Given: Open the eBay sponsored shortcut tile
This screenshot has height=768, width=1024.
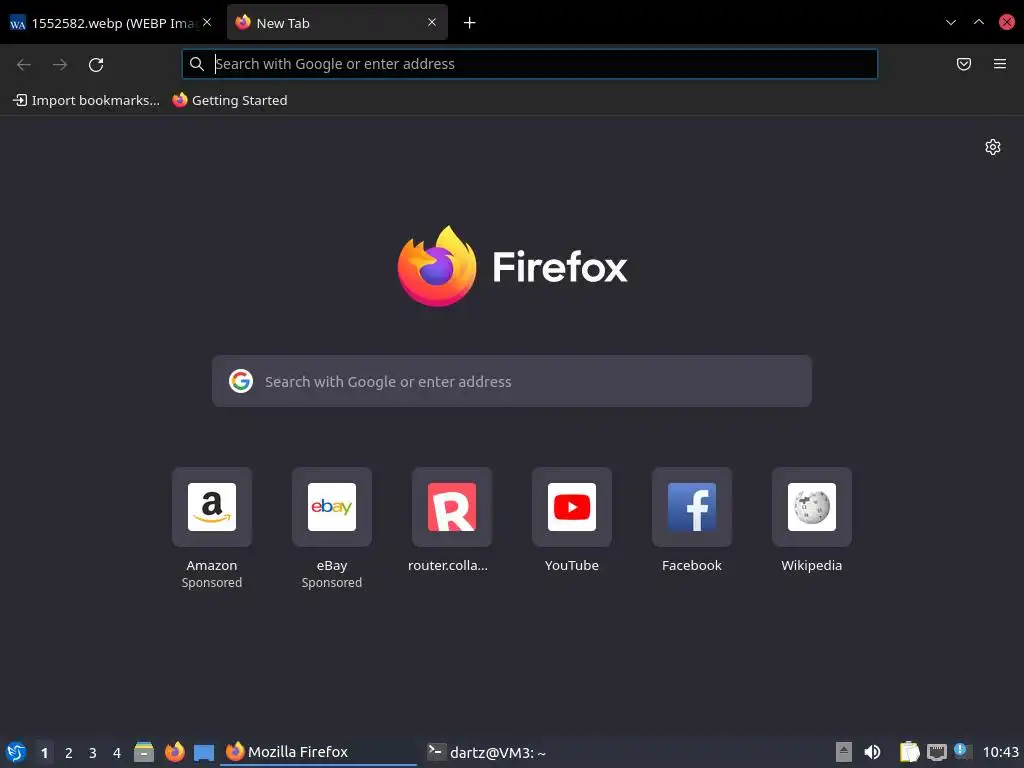Looking at the screenshot, I should [332, 507].
